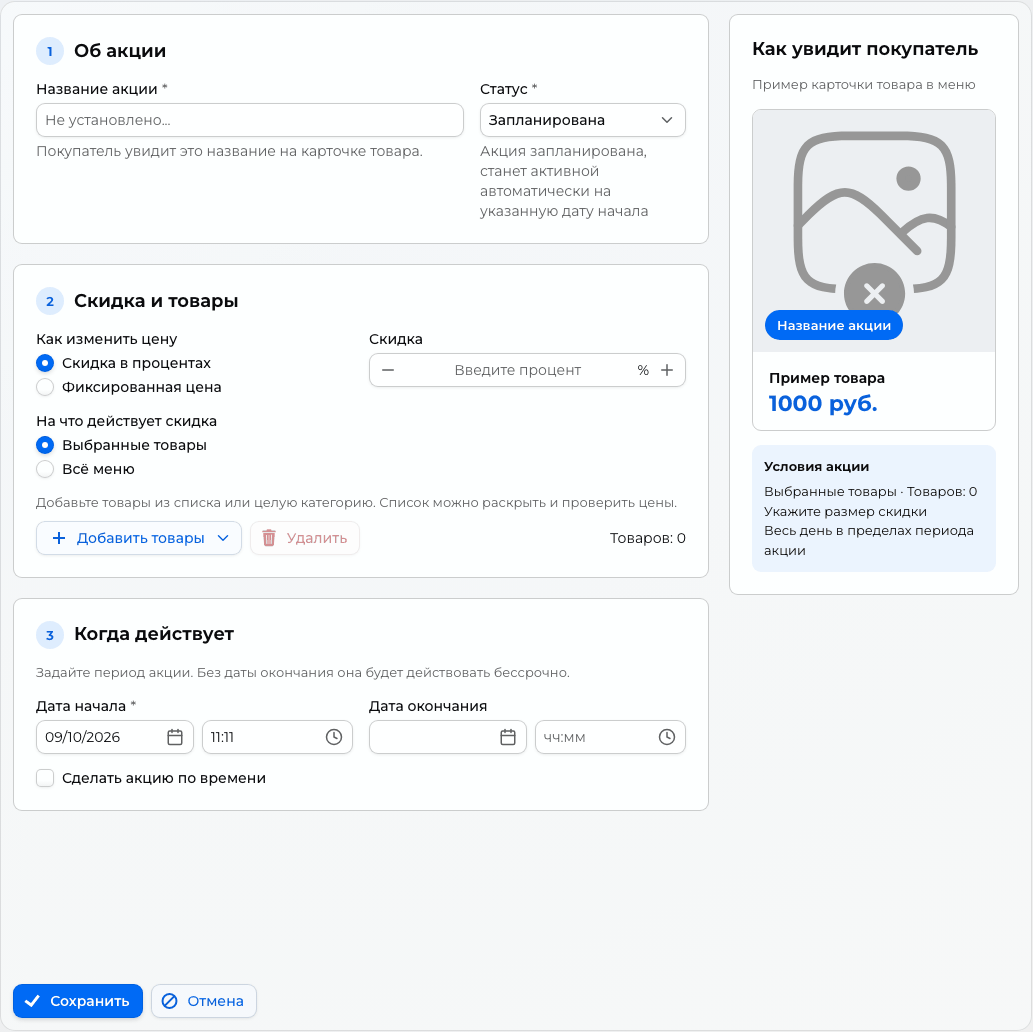This screenshot has height=1032, width=1033.
Task: Click the "Укажите размер скидки" condition line
Action: pyautogui.click(x=845, y=511)
